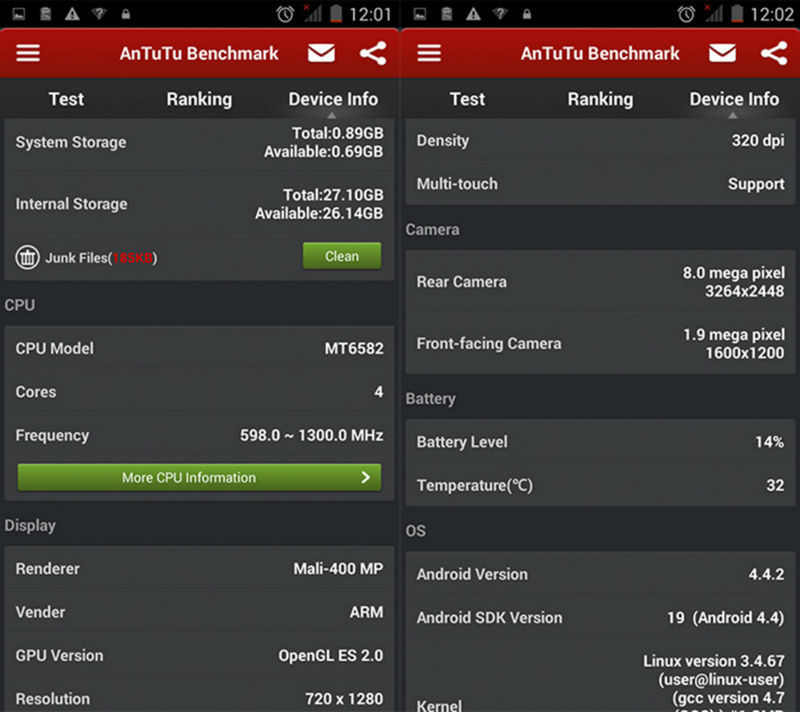Tap the Junk Files trash bin icon
The image size is (800, 712).
point(27,258)
